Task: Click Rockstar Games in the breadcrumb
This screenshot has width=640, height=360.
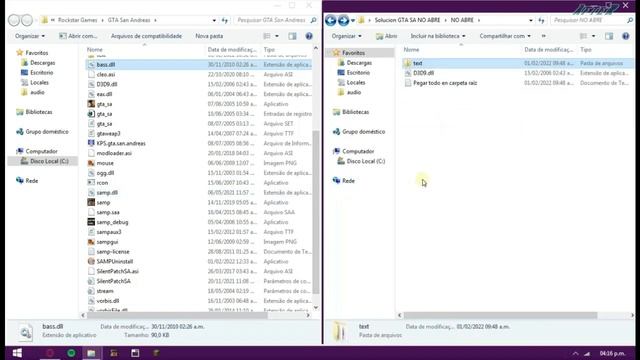Action: pos(78,20)
